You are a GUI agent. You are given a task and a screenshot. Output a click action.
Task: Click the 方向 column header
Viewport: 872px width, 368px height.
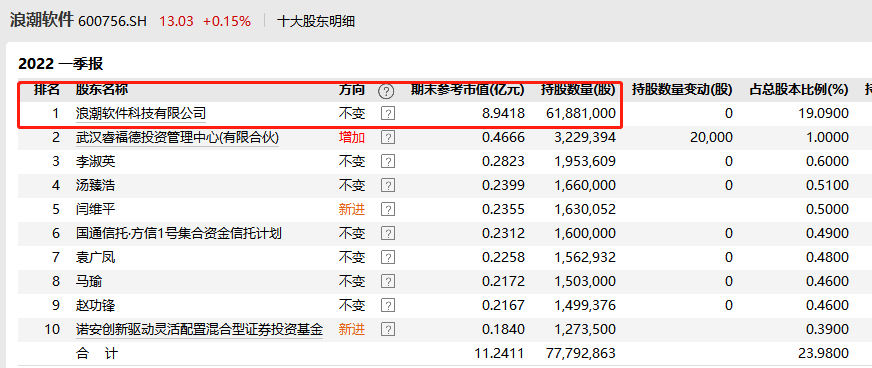click(352, 89)
